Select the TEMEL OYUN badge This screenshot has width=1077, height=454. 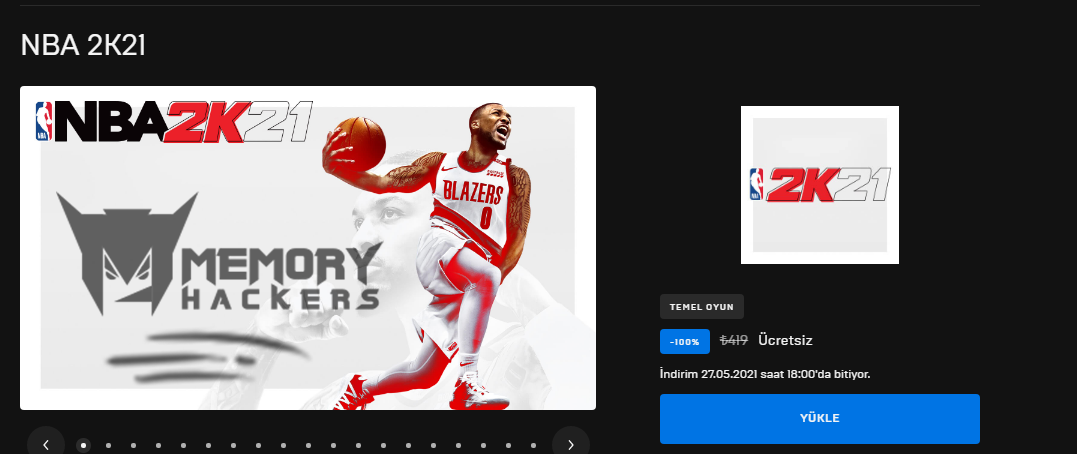click(x=701, y=306)
